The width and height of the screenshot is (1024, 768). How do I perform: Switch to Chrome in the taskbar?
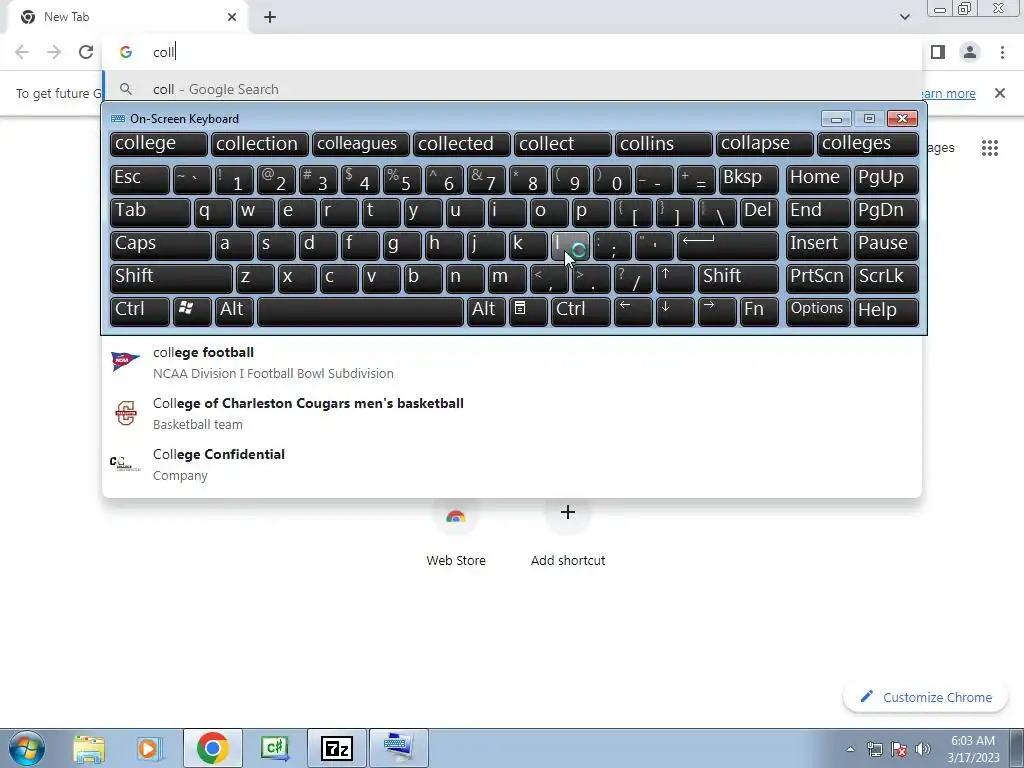point(212,748)
